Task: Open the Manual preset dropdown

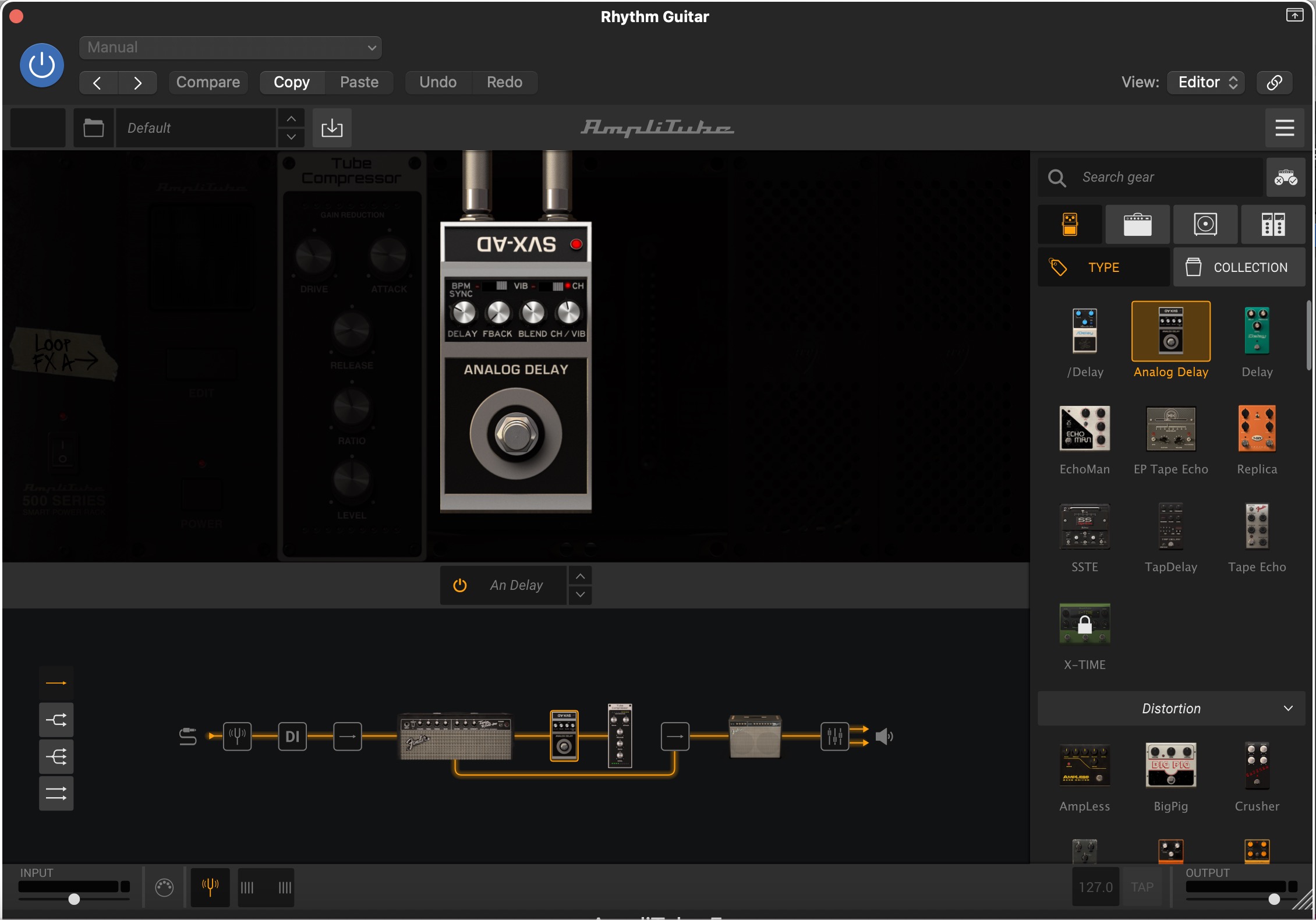Action: point(231,47)
